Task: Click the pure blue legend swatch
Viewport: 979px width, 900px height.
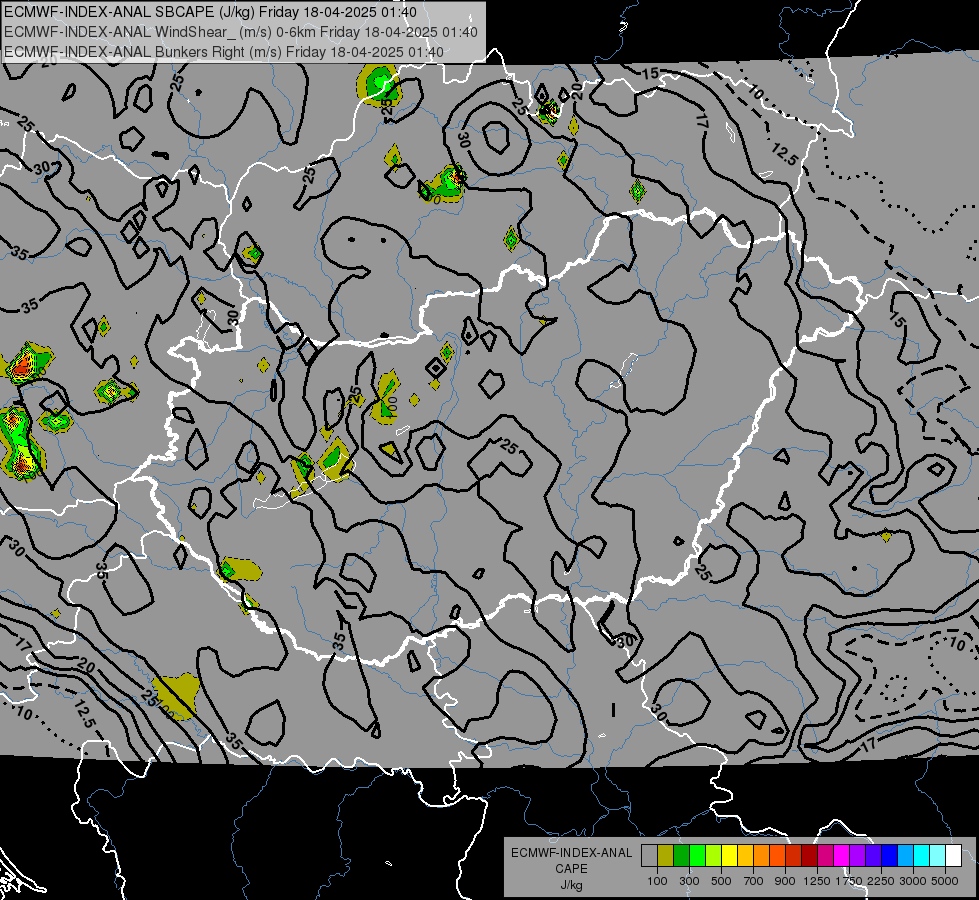Action: (x=889, y=856)
